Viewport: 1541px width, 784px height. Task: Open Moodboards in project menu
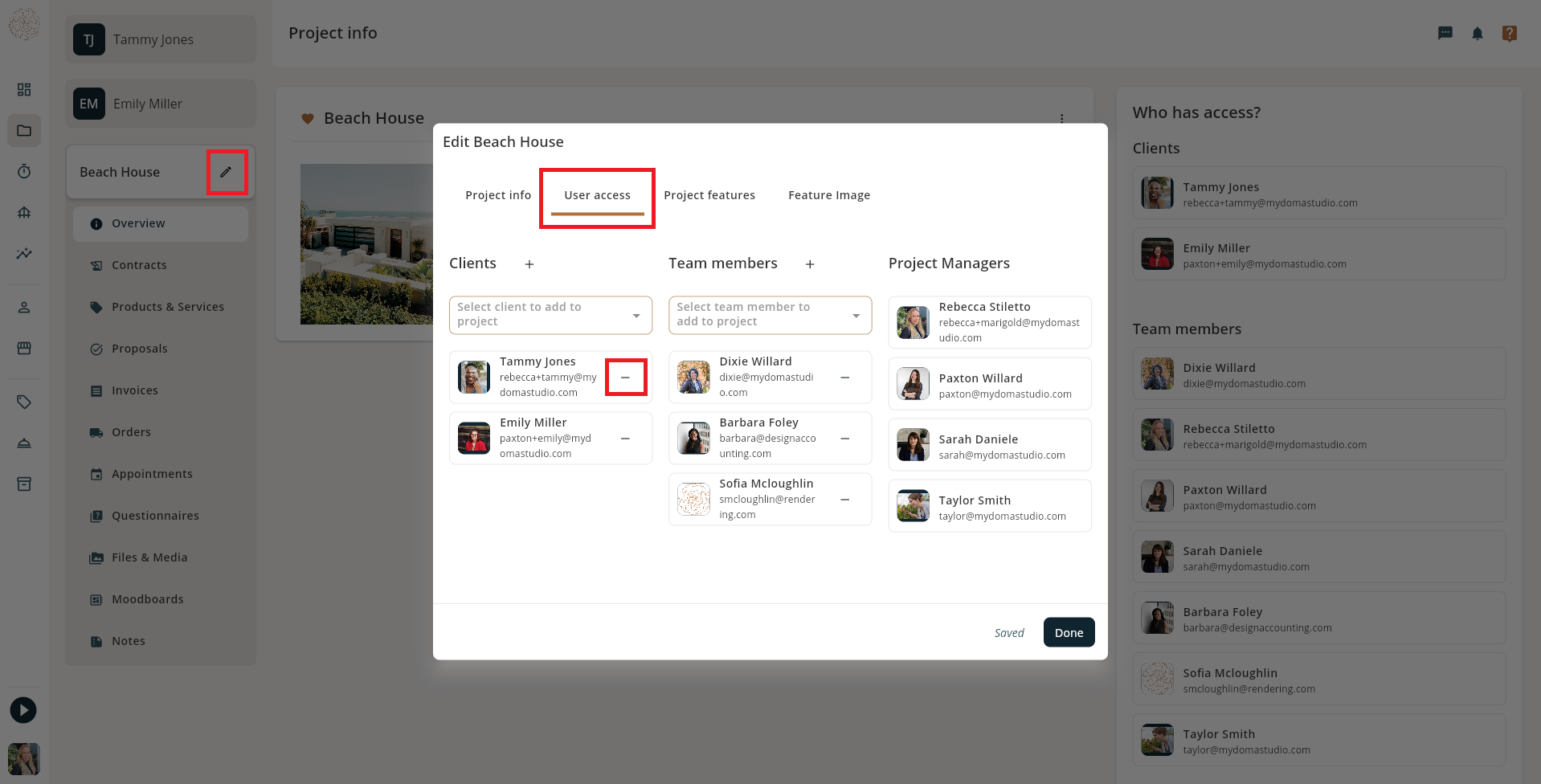pyautogui.click(x=161, y=599)
